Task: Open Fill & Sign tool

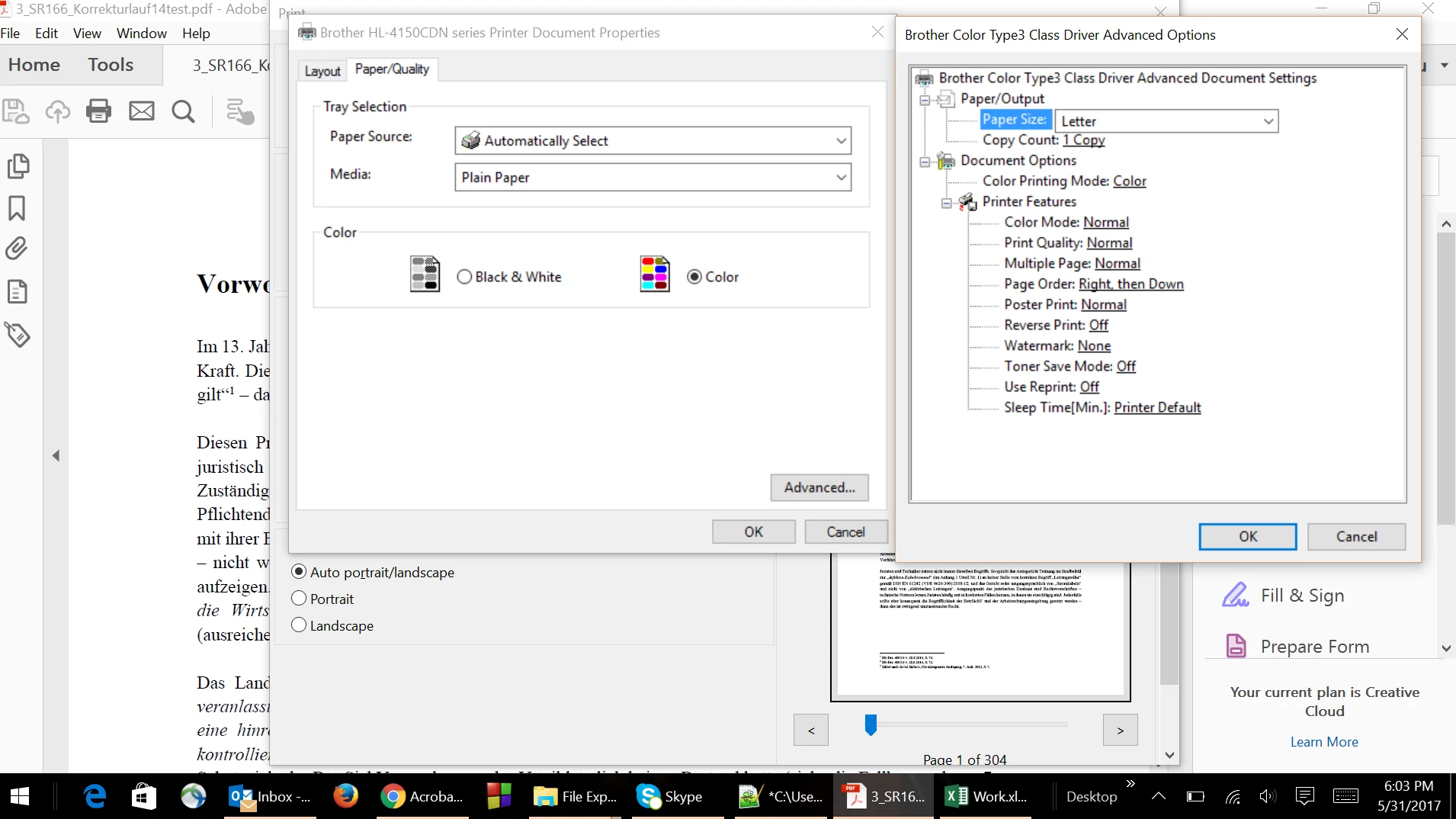Action: [x=1283, y=596]
